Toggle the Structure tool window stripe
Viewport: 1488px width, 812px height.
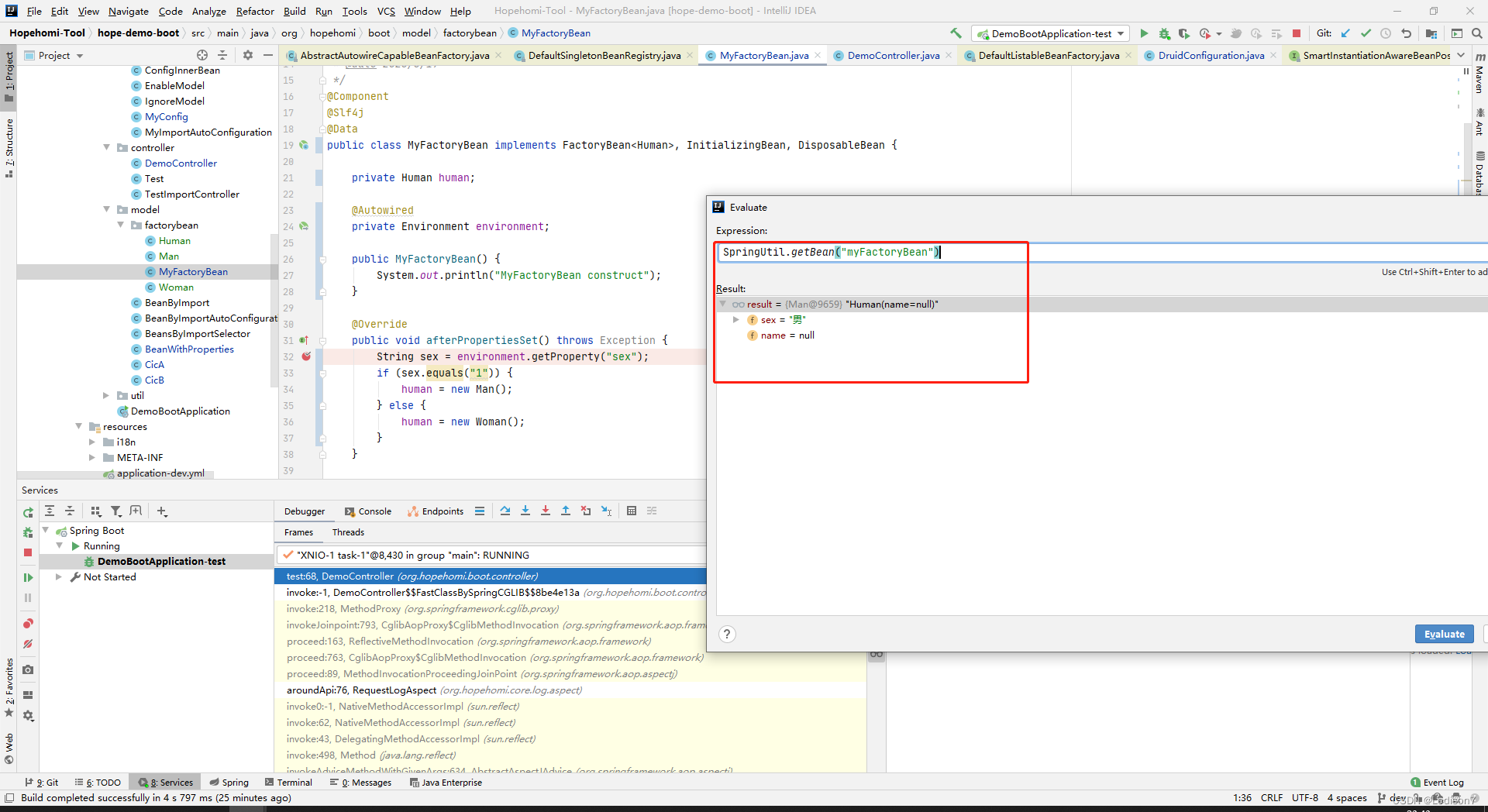pos(9,147)
